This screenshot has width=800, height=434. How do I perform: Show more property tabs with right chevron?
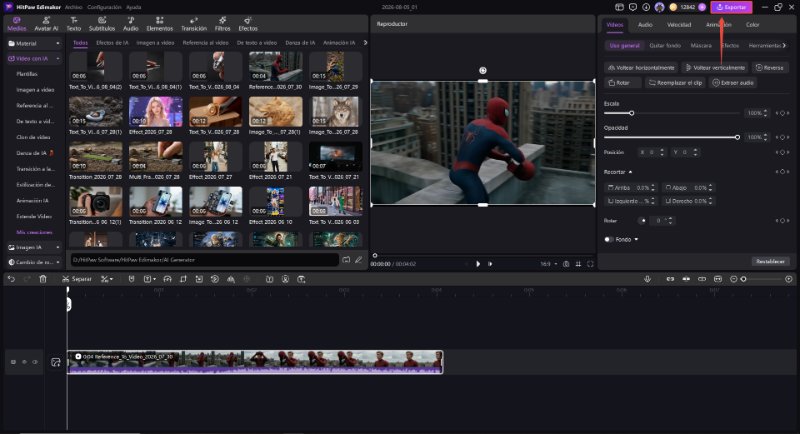tap(784, 45)
